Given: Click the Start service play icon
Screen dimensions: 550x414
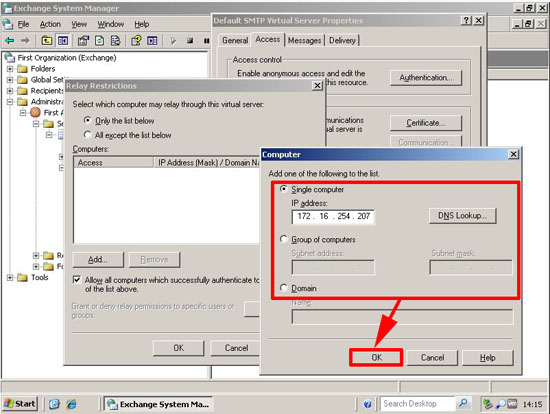Looking at the screenshot, I should pos(173,41).
